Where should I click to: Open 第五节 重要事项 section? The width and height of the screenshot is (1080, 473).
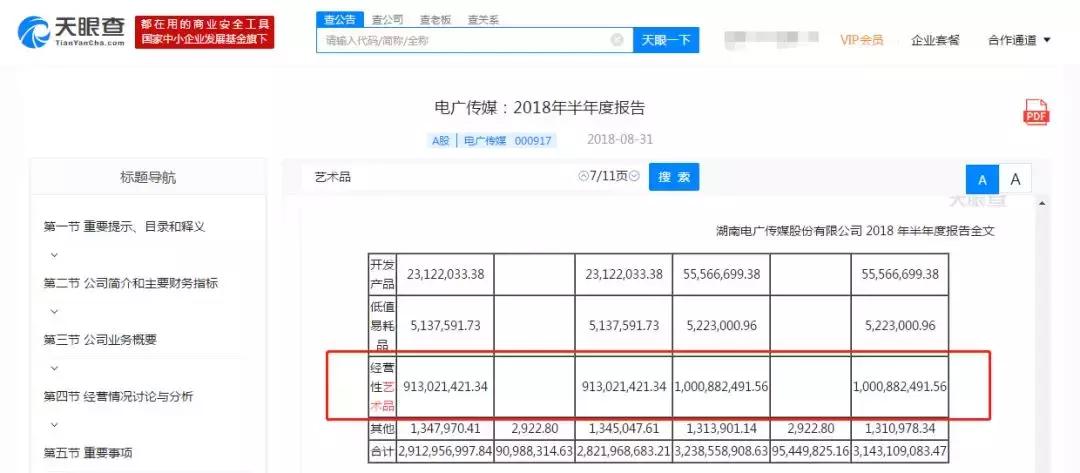tap(88, 453)
